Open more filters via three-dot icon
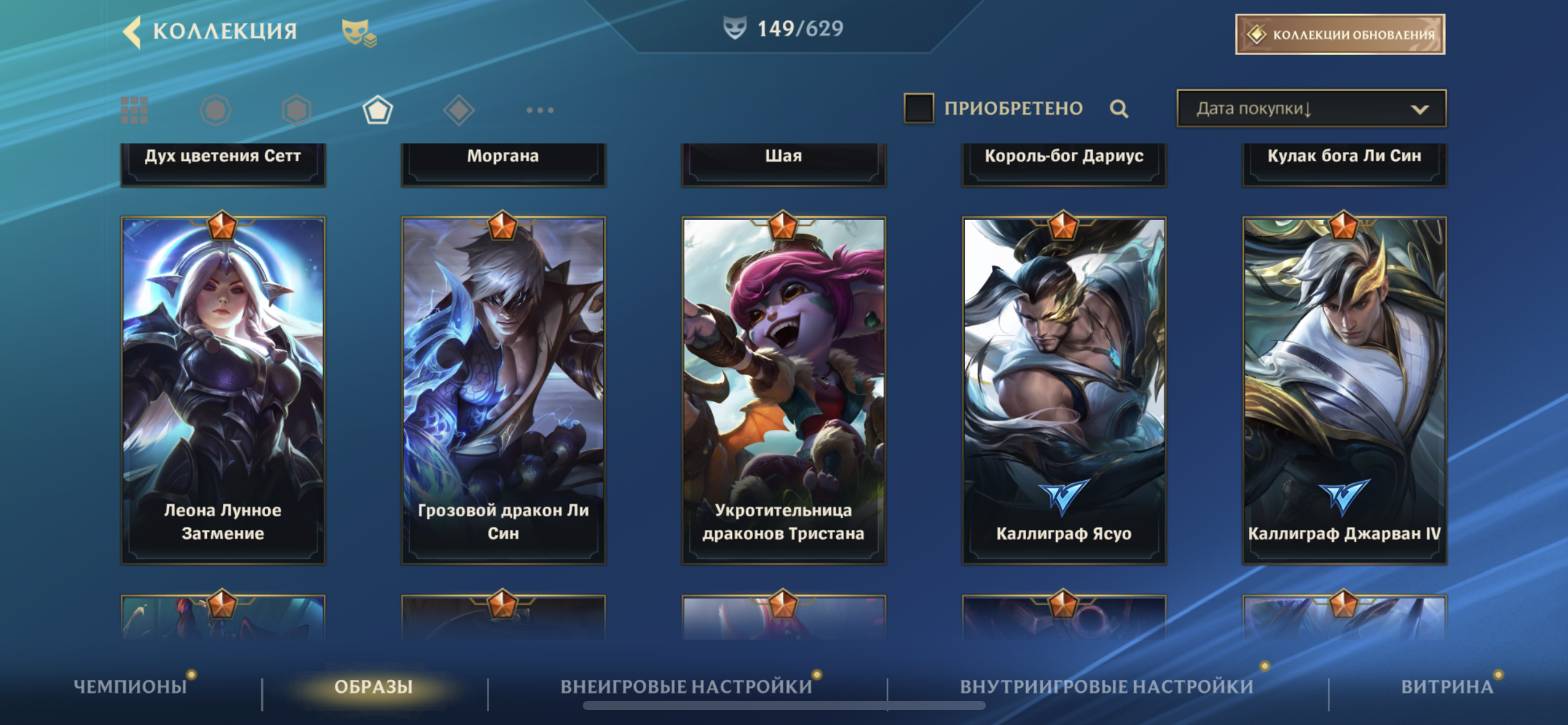 (540, 110)
